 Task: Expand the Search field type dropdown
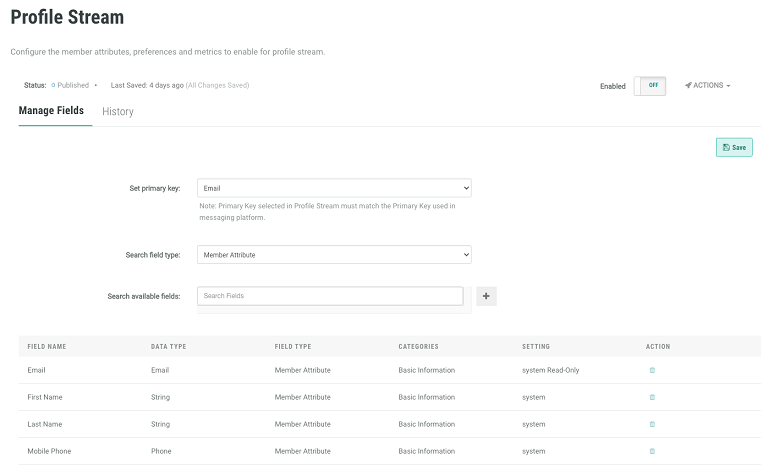tap(334, 255)
